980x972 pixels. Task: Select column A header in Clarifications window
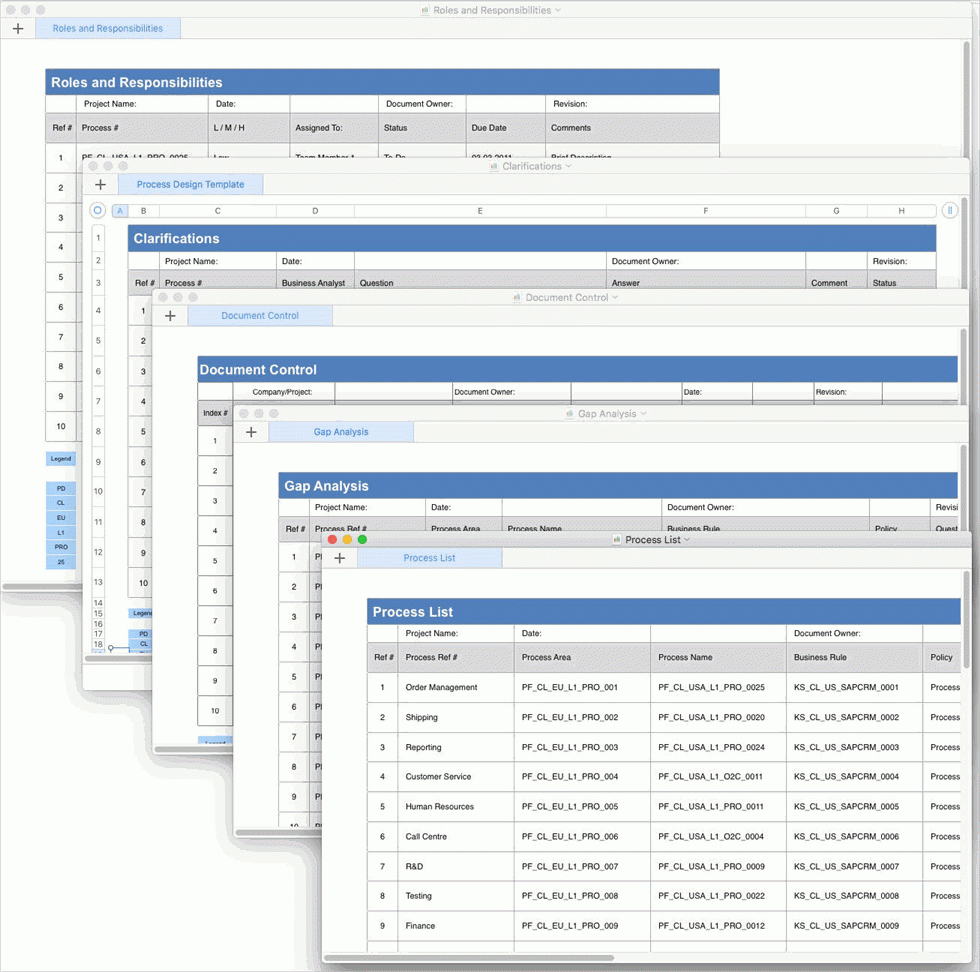click(x=120, y=211)
